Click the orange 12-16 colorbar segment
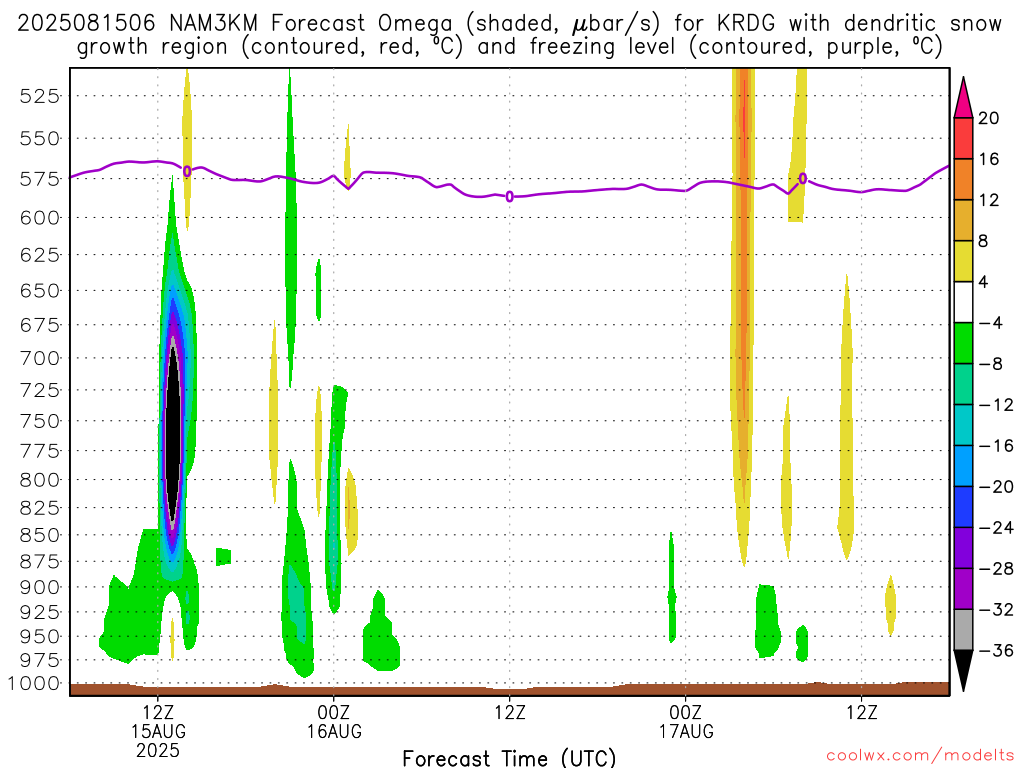The height and width of the screenshot is (768, 1024). point(963,180)
